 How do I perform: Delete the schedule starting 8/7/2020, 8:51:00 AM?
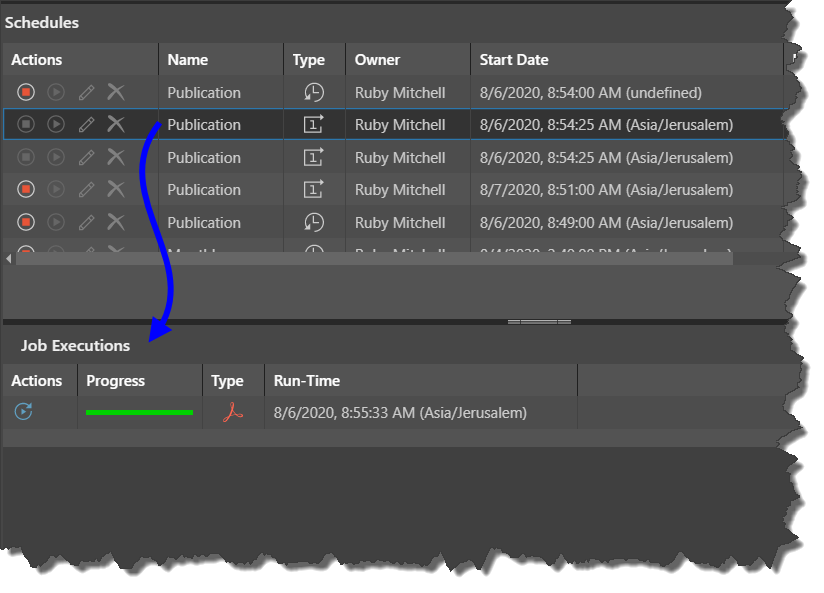coord(116,189)
